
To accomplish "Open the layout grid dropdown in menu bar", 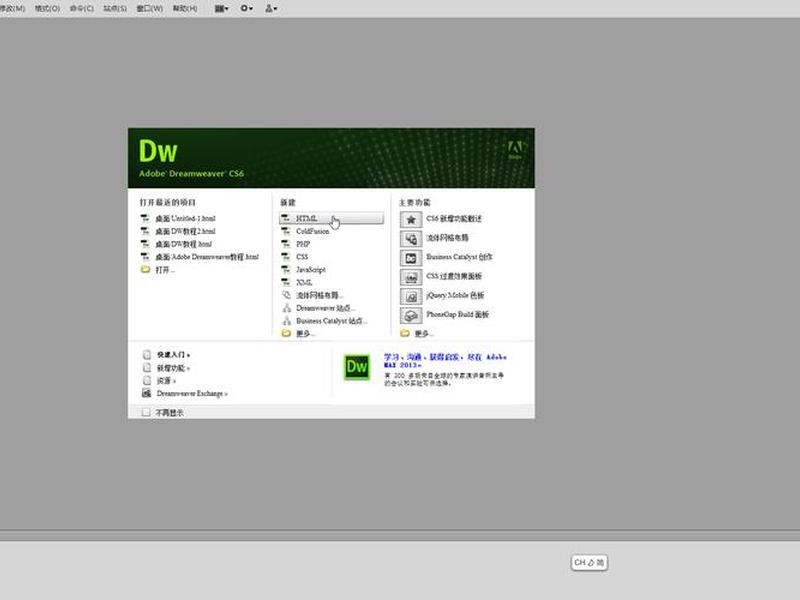I will [x=221, y=9].
